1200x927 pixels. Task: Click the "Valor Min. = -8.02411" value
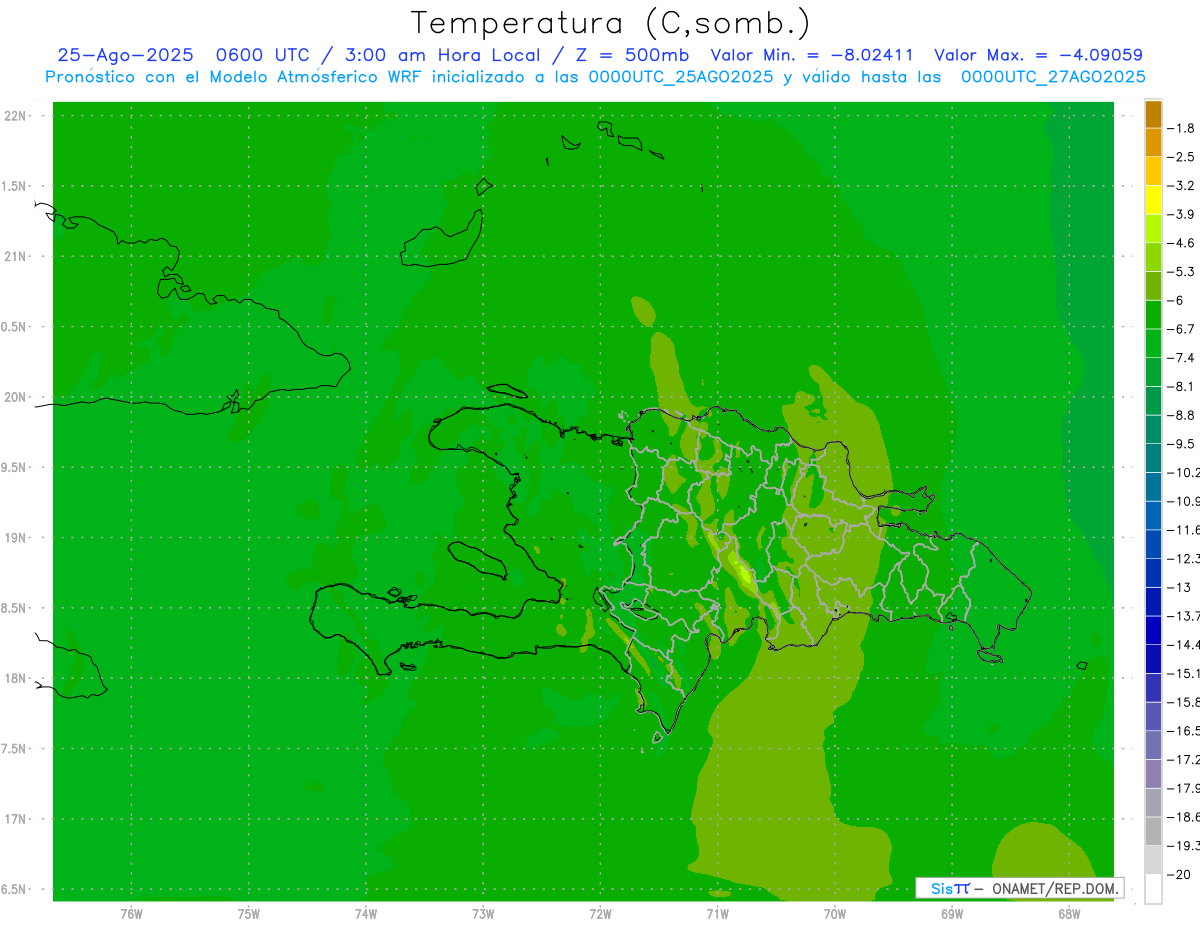pos(812,55)
